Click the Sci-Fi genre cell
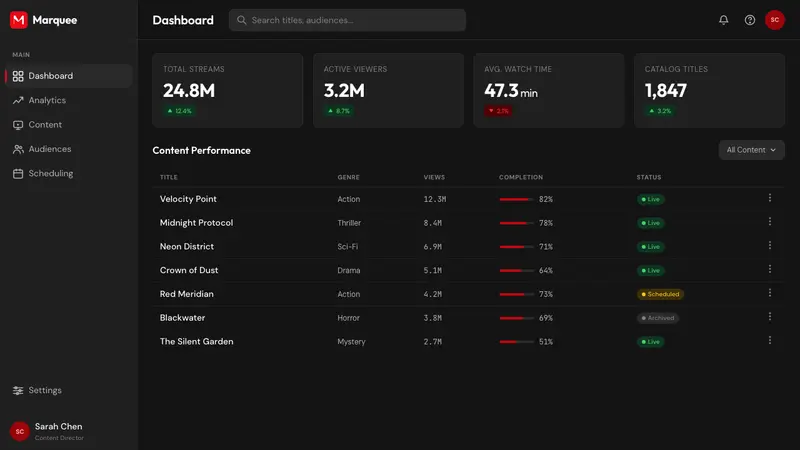 tap(347, 246)
